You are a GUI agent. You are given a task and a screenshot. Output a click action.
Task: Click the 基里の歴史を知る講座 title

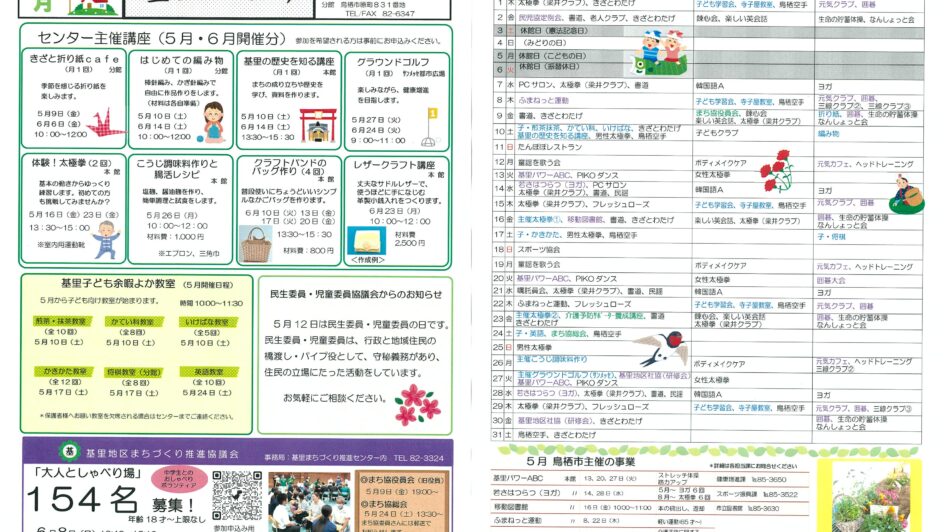pyautogui.click(x=289, y=61)
